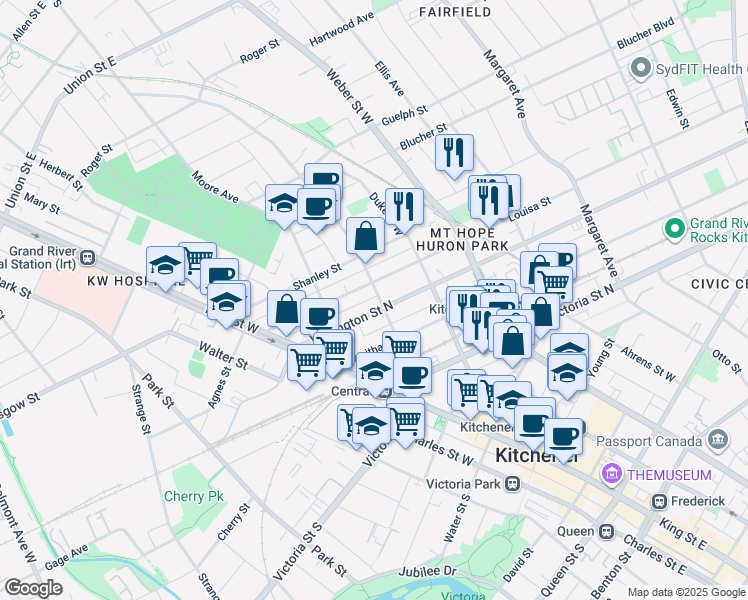Viewport: 748px width, 600px height.
Task: Open the graduation cap marker at KW Hospital
Action: [165, 266]
